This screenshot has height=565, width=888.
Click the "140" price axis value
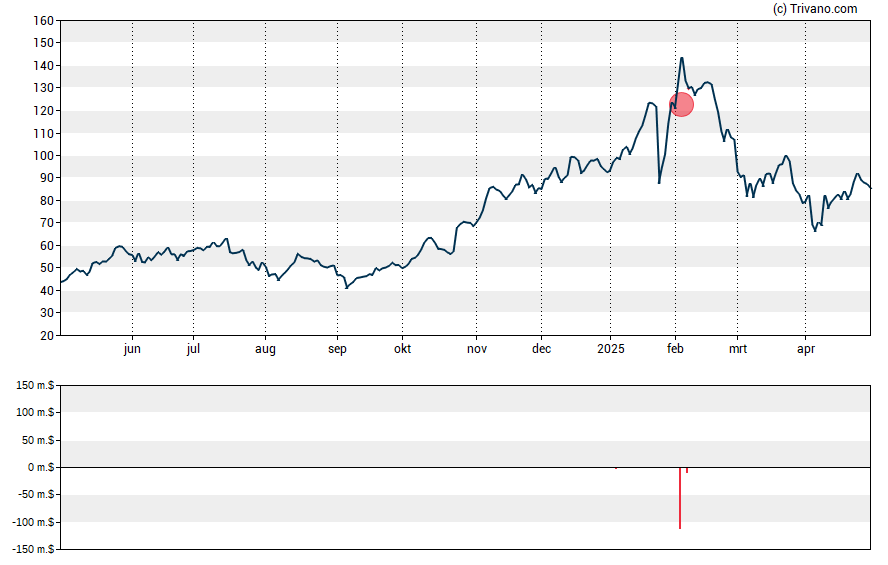pyautogui.click(x=44, y=66)
